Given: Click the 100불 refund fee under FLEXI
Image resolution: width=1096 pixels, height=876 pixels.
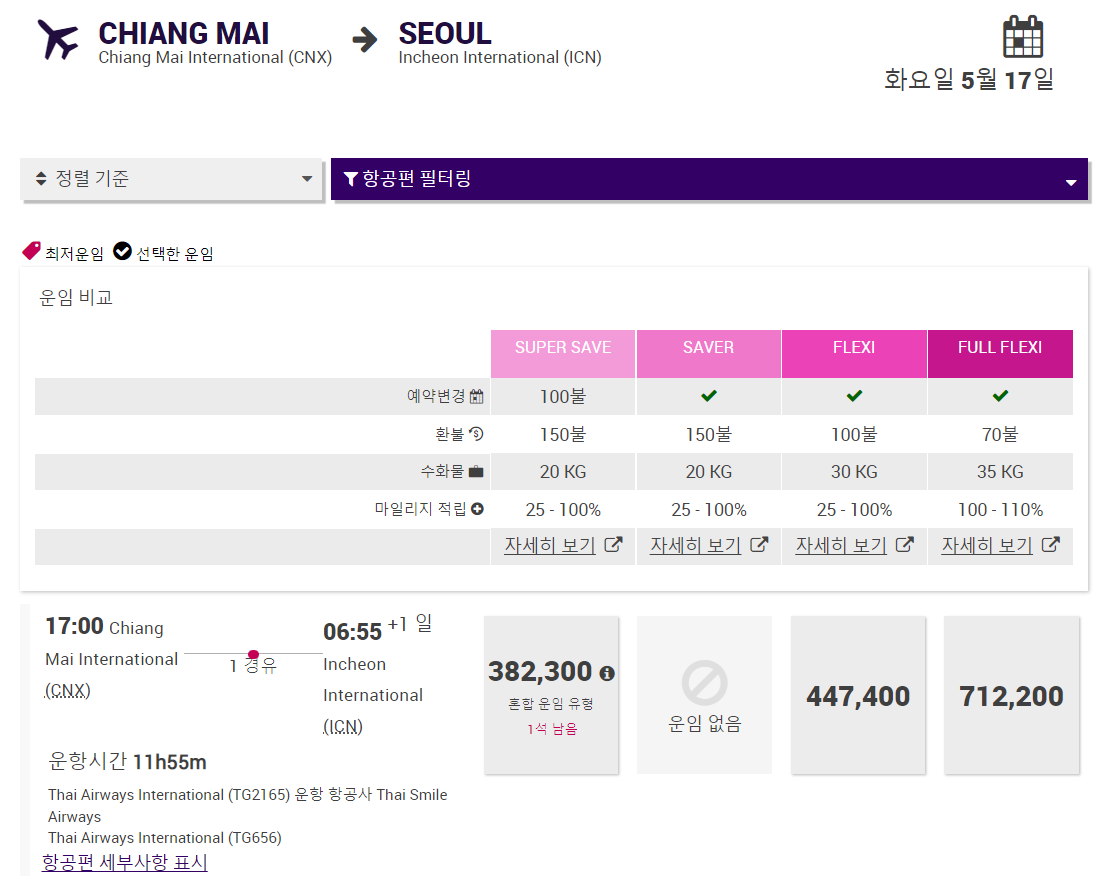Looking at the screenshot, I should [x=854, y=434].
